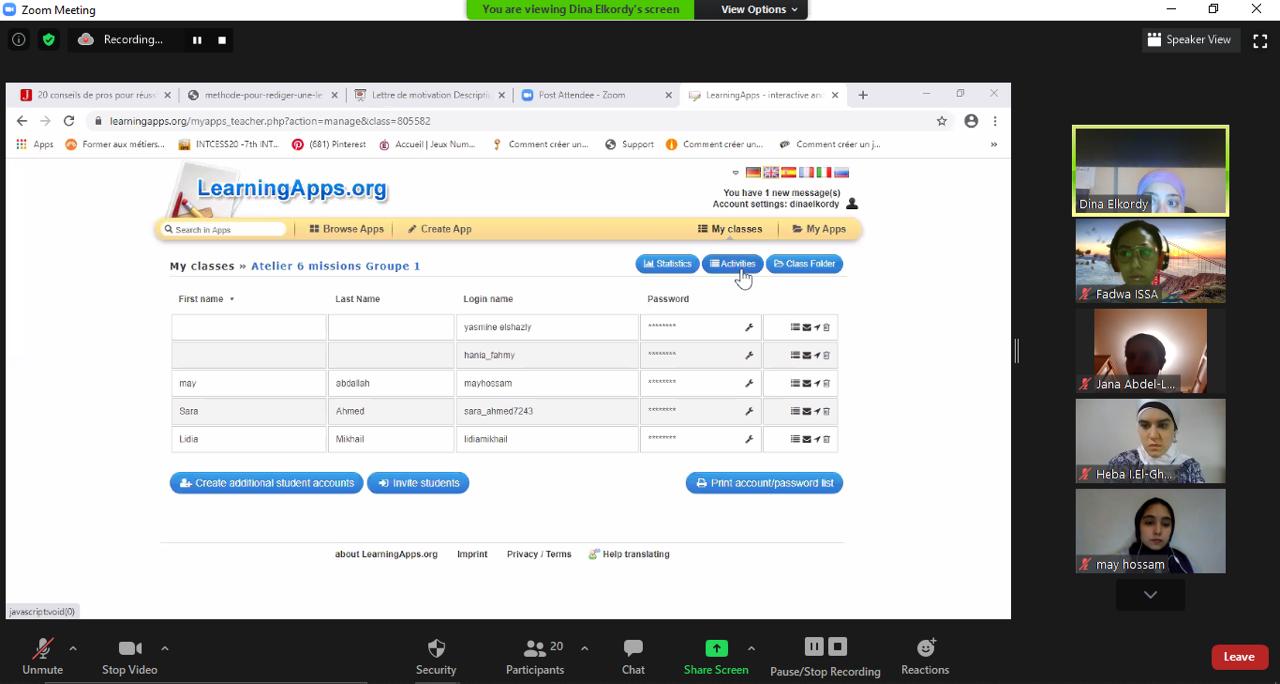Open the meeting information icon

point(18,40)
